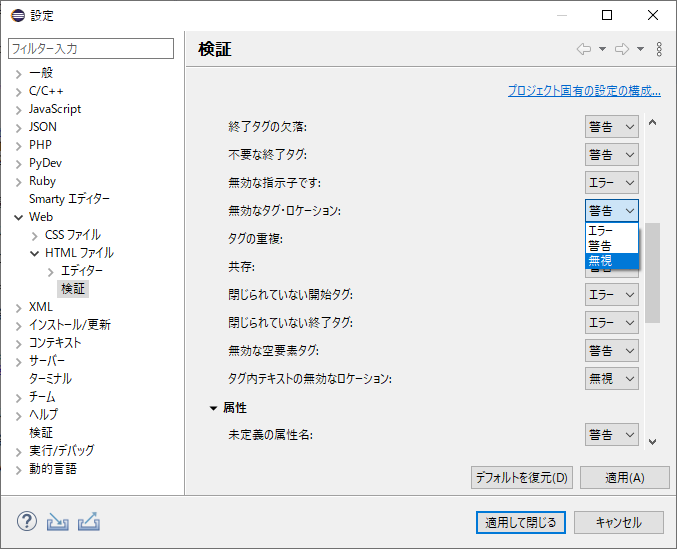Click the キャンセル button
This screenshot has width=677, height=549.
click(619, 522)
